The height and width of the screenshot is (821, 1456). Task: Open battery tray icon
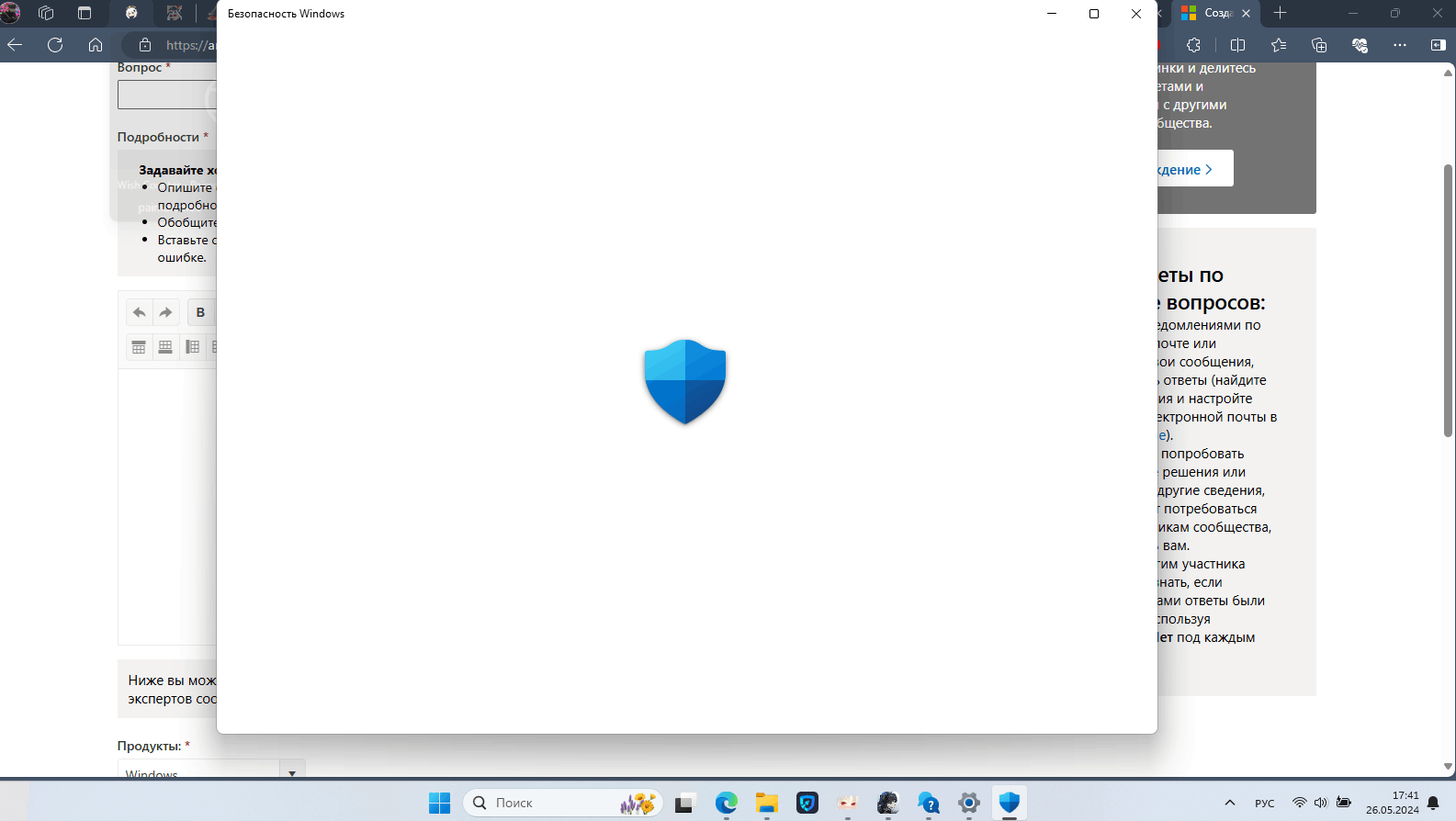click(x=1344, y=803)
